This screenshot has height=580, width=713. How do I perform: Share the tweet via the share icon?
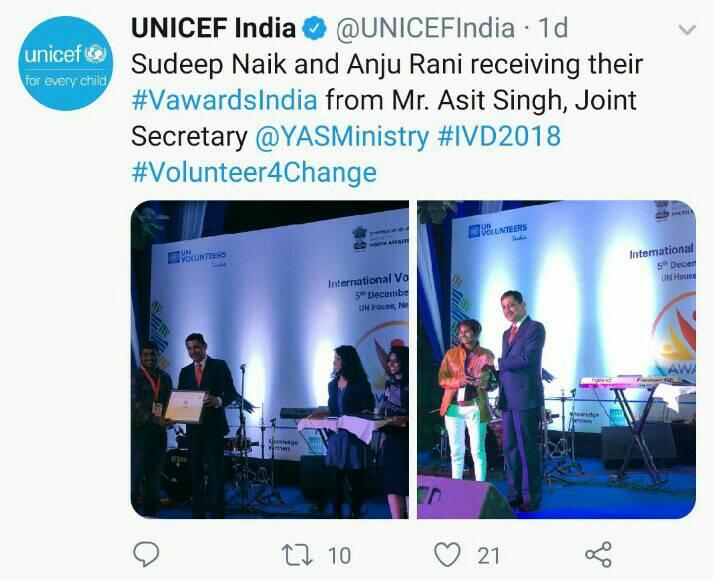[598, 555]
